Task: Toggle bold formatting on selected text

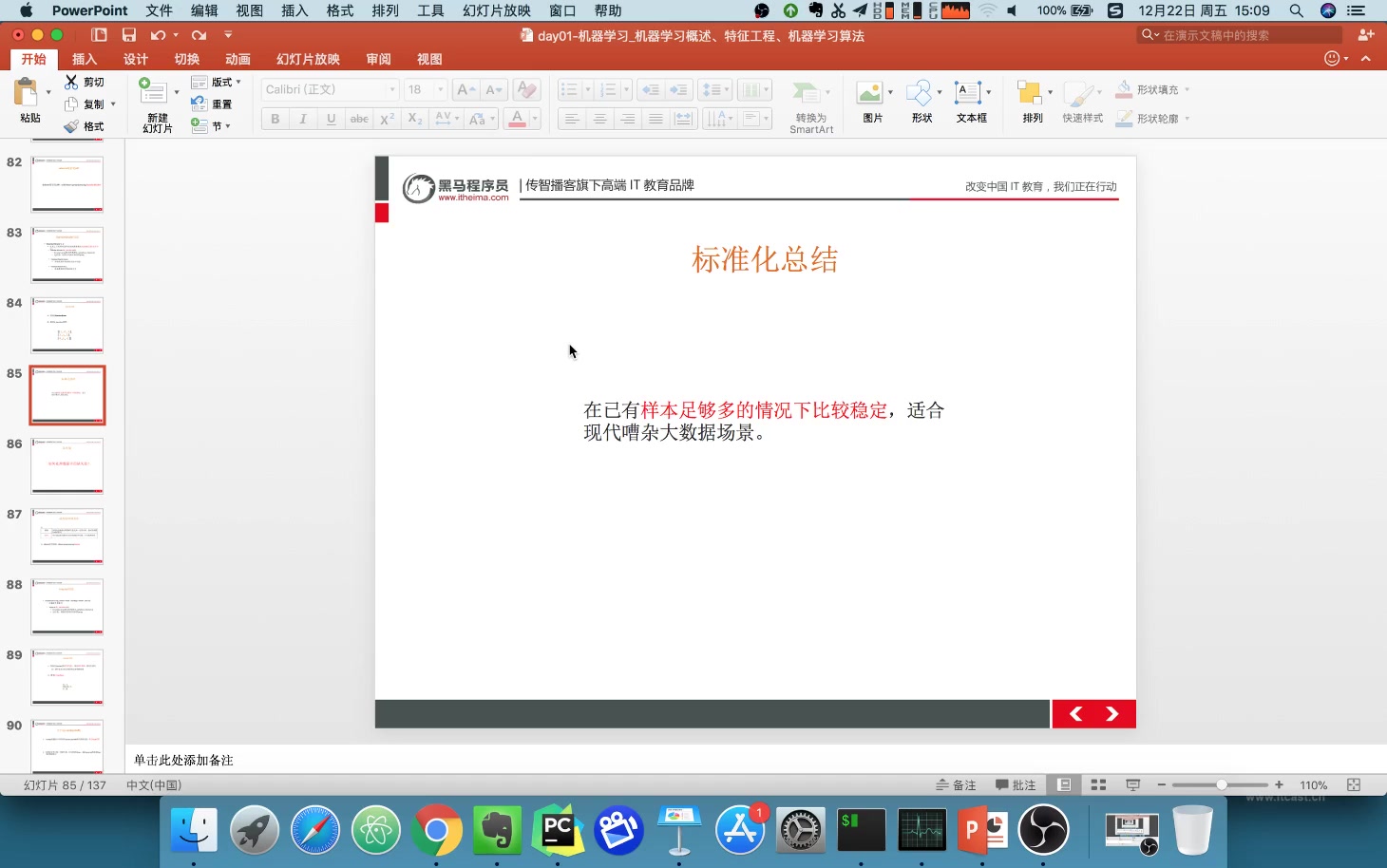Action: click(x=275, y=119)
